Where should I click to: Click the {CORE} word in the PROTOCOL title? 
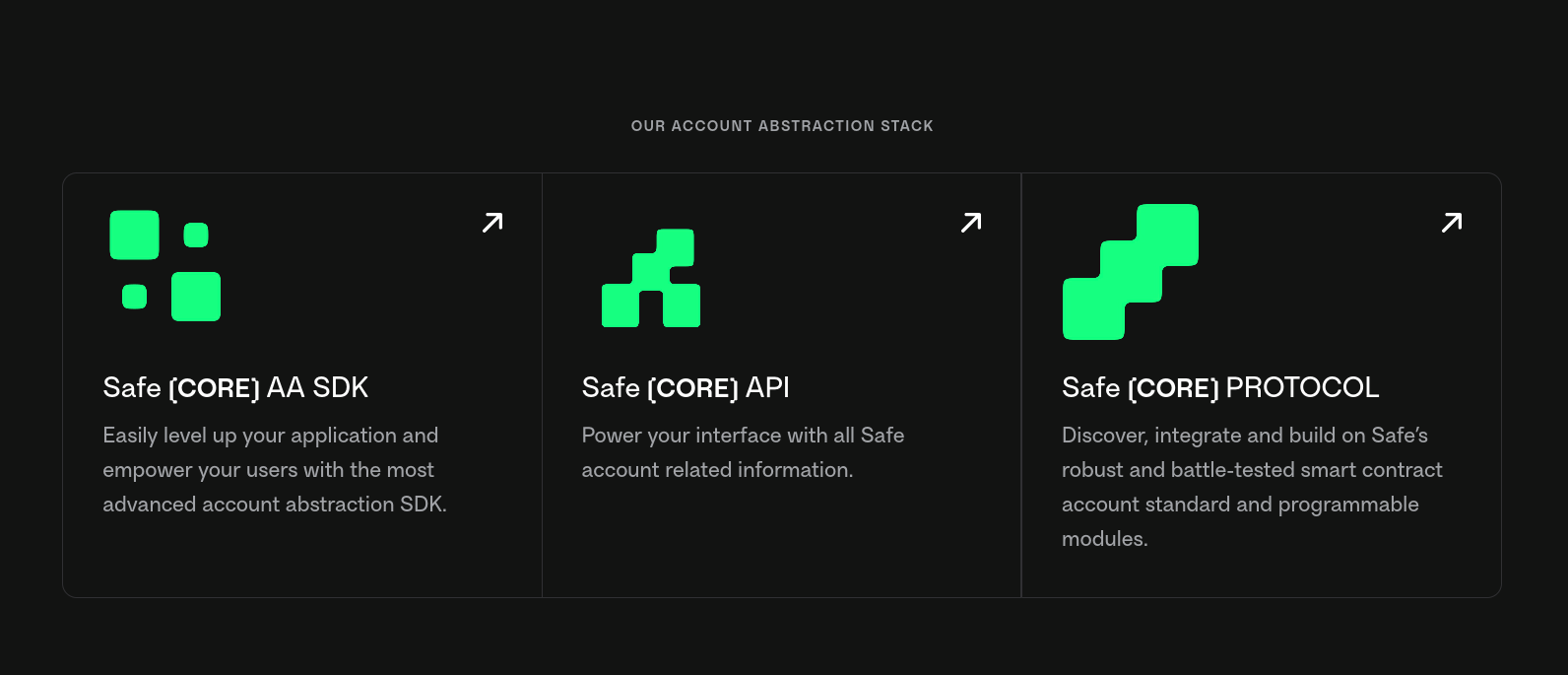coord(1173,388)
